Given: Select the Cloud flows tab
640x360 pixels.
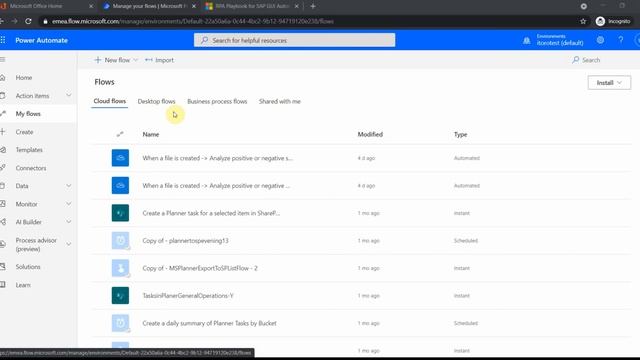Looking at the screenshot, I should (x=110, y=101).
